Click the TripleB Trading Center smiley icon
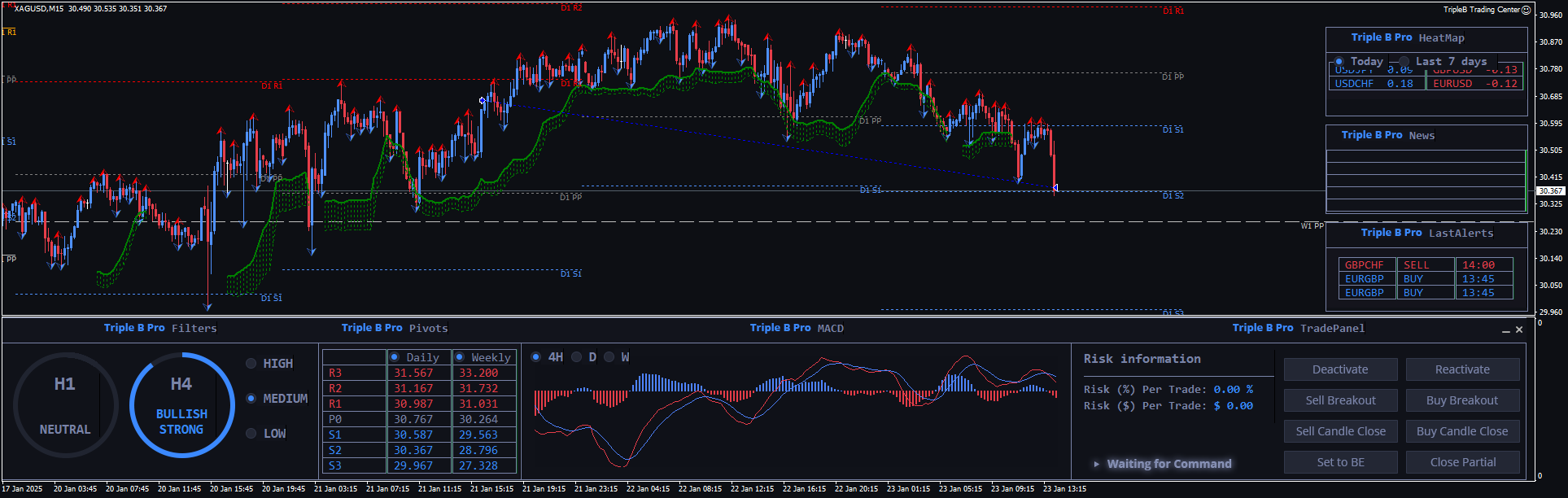 [1527, 10]
